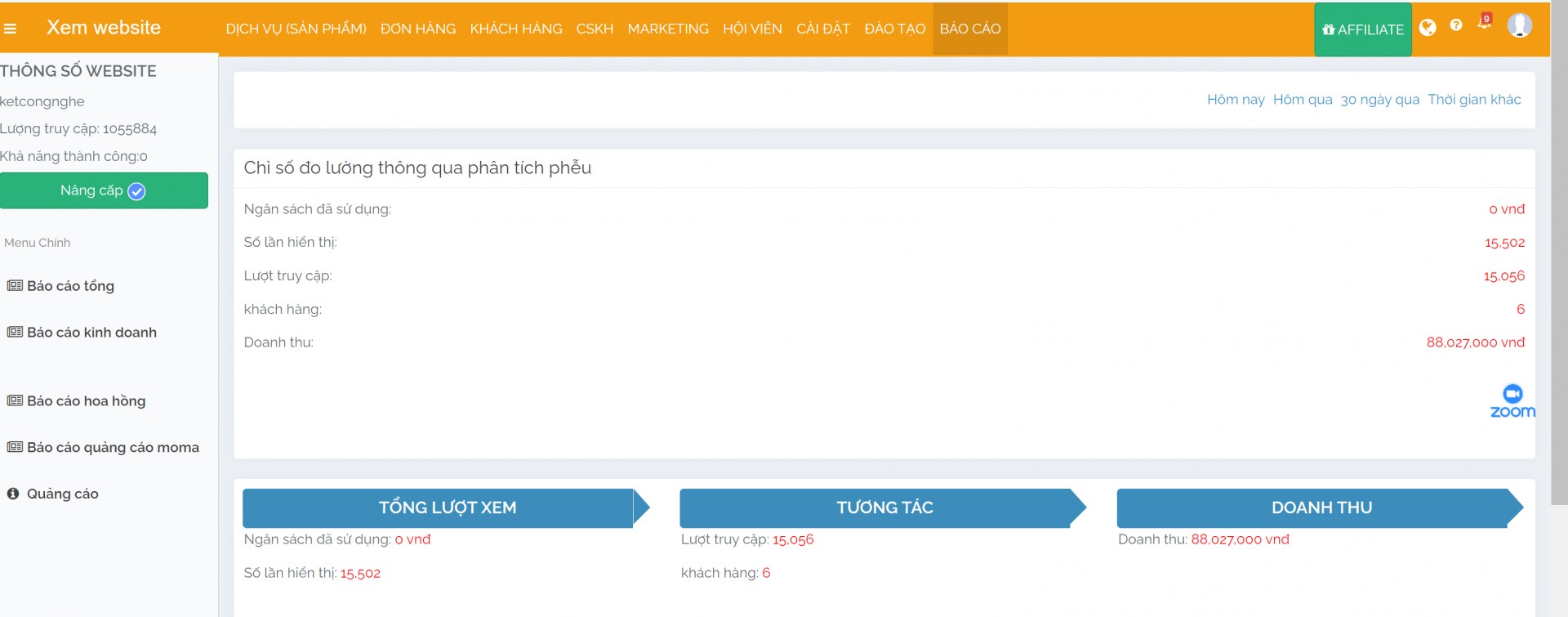Click the hamburger menu icon
This screenshot has height=617, width=1568.
coord(10,29)
